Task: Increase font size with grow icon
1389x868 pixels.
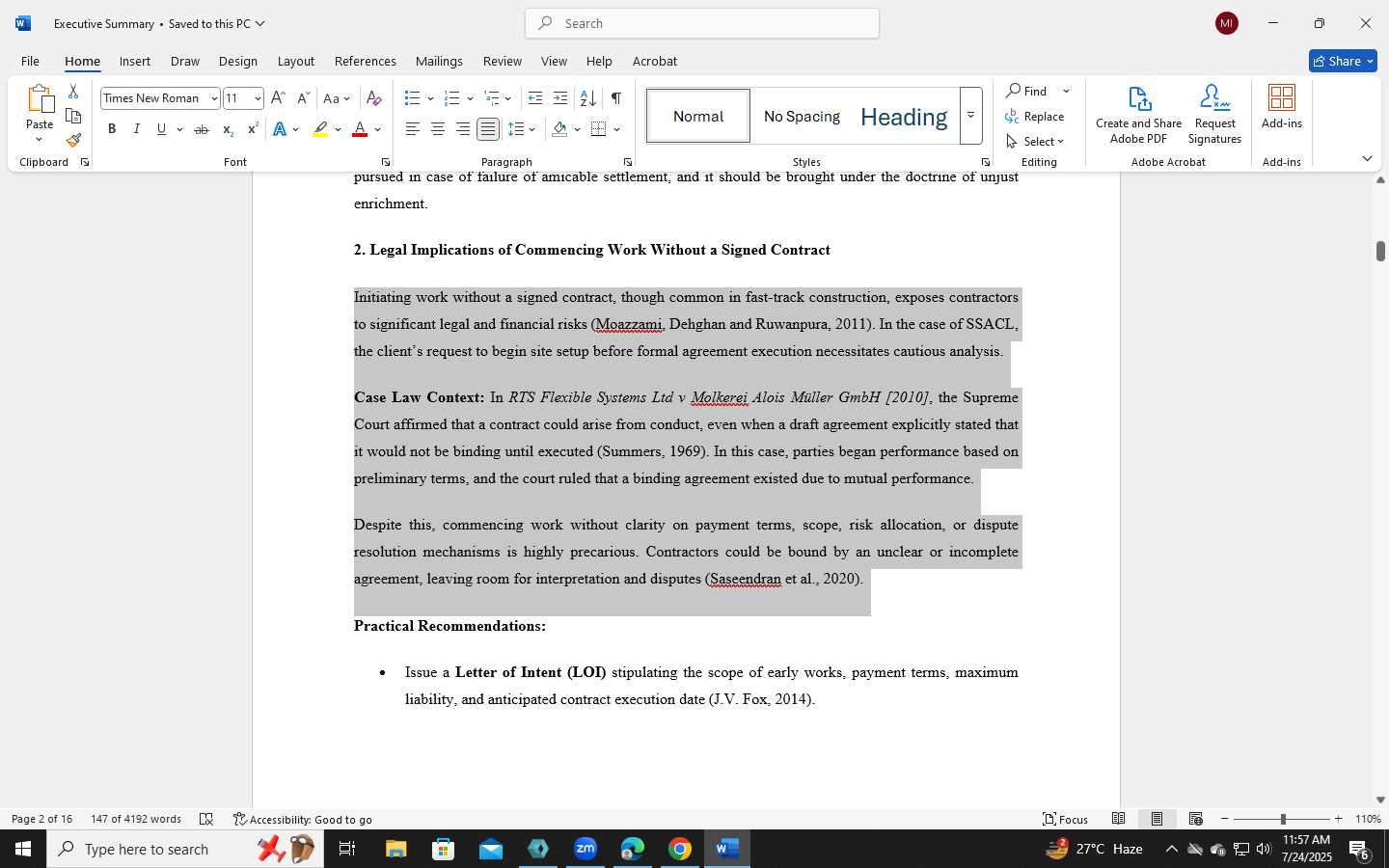Action: click(278, 98)
